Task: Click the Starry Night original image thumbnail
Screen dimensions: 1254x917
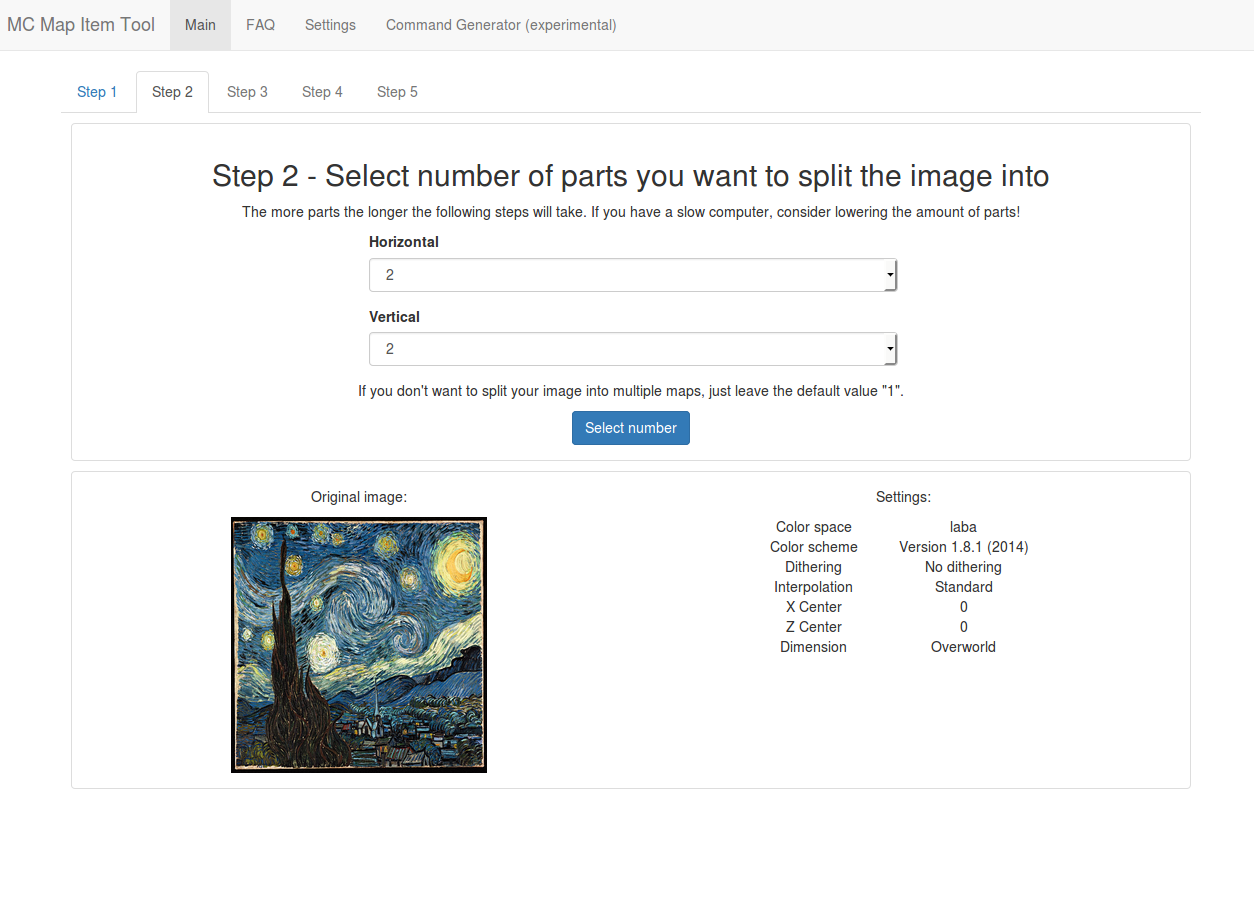Action: (x=359, y=645)
